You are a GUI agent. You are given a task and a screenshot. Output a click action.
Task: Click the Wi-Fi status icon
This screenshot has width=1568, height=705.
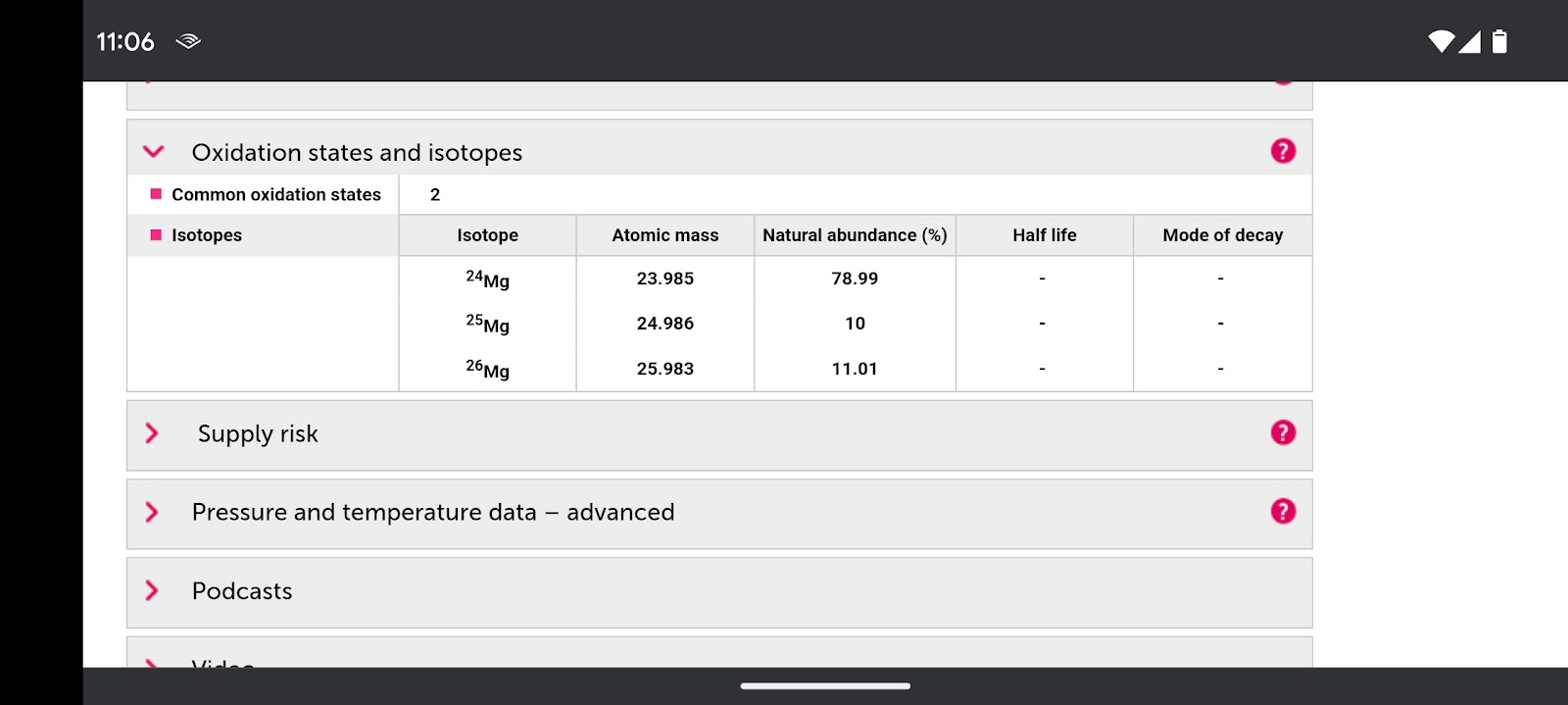[x=1441, y=41]
